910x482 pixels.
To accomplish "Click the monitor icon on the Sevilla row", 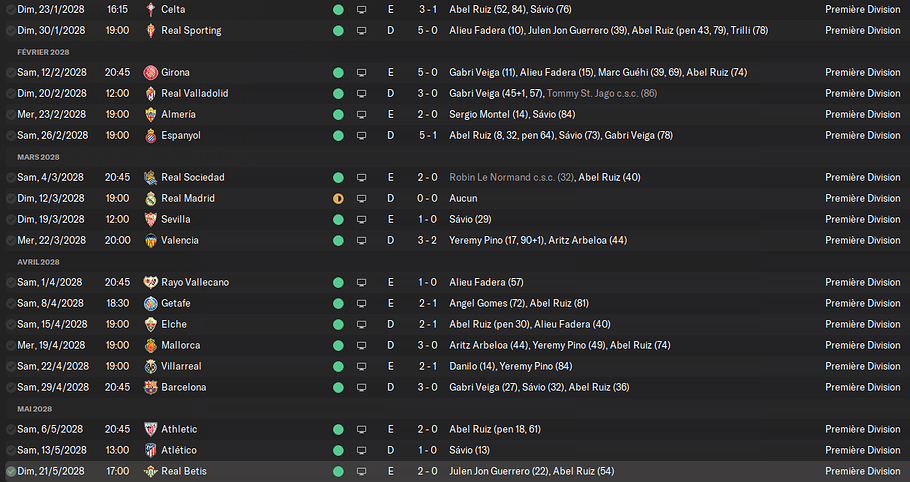I will point(362,219).
